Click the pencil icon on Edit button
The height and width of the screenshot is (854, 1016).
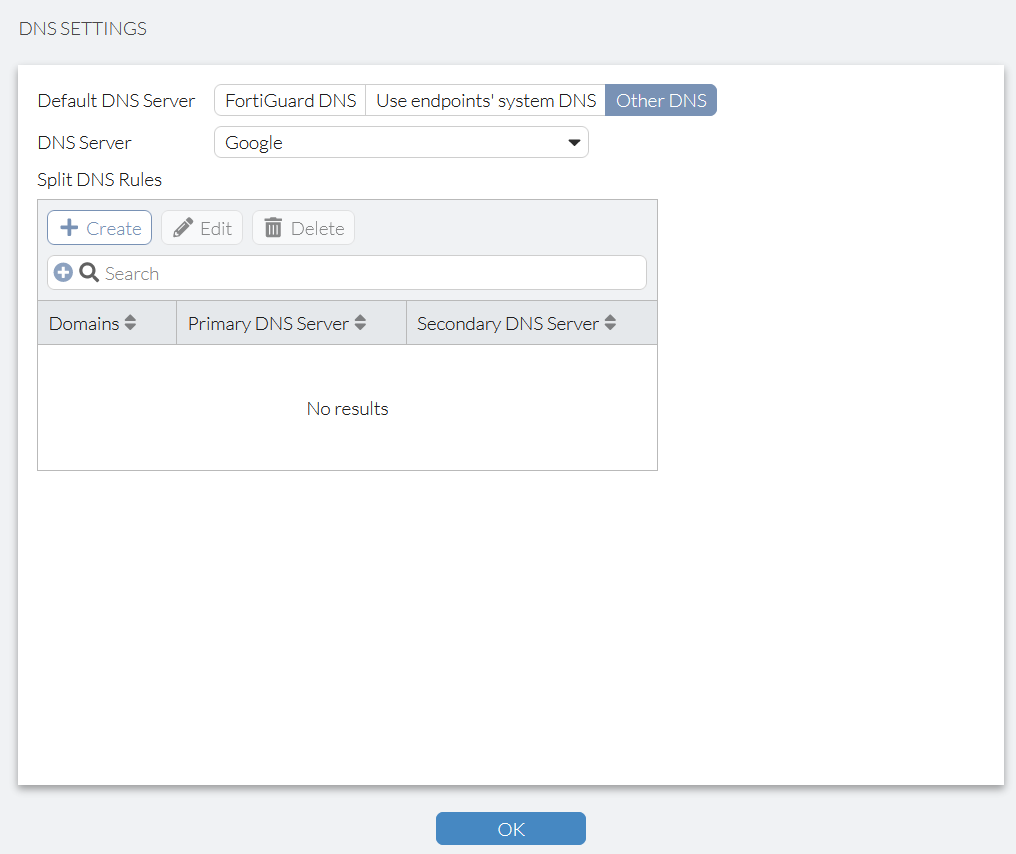pyautogui.click(x=183, y=227)
